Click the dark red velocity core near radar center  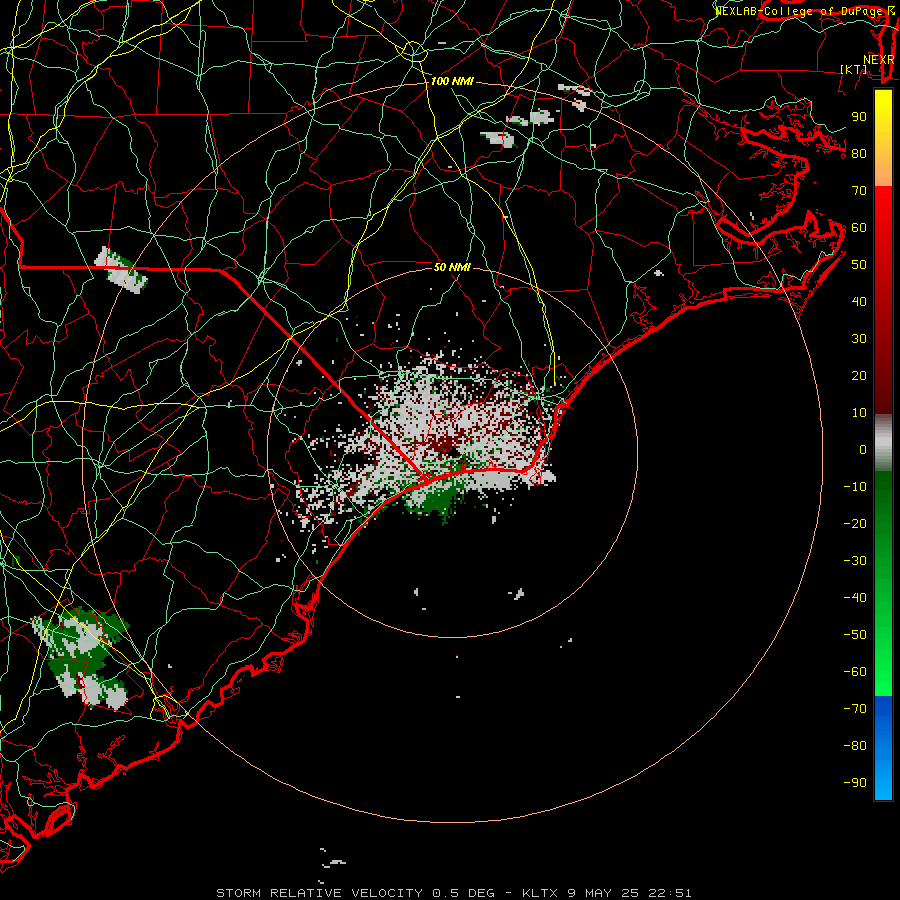pos(443,443)
